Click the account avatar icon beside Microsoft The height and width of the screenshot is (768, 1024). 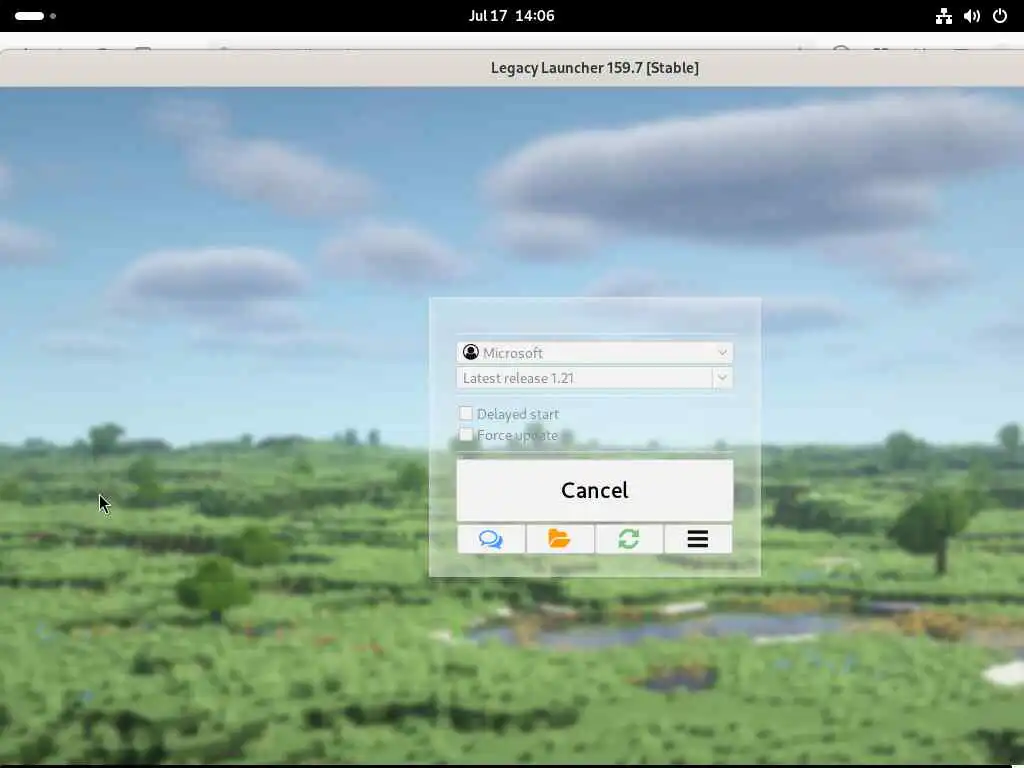pyautogui.click(x=471, y=353)
